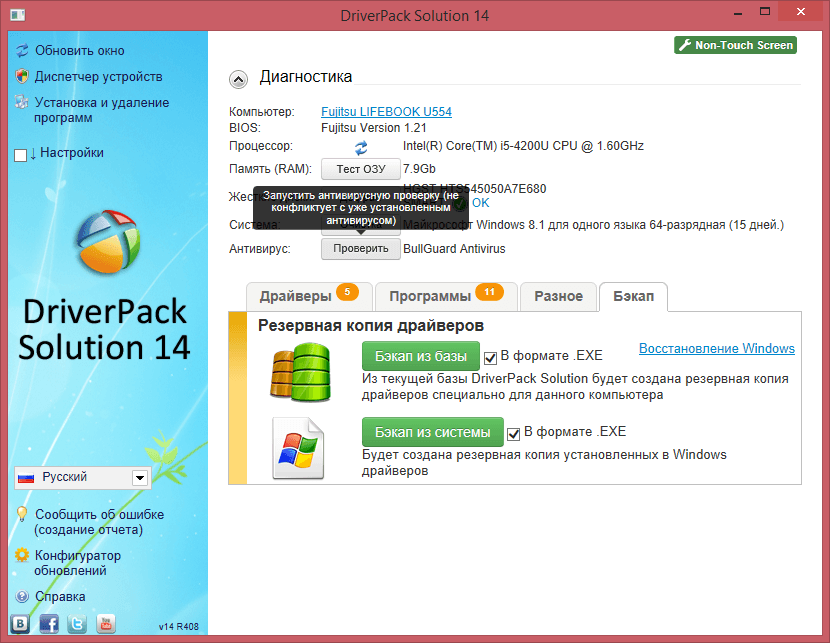The width and height of the screenshot is (830, 643).
Task: Click the hard drive OK status
Action: point(481,203)
